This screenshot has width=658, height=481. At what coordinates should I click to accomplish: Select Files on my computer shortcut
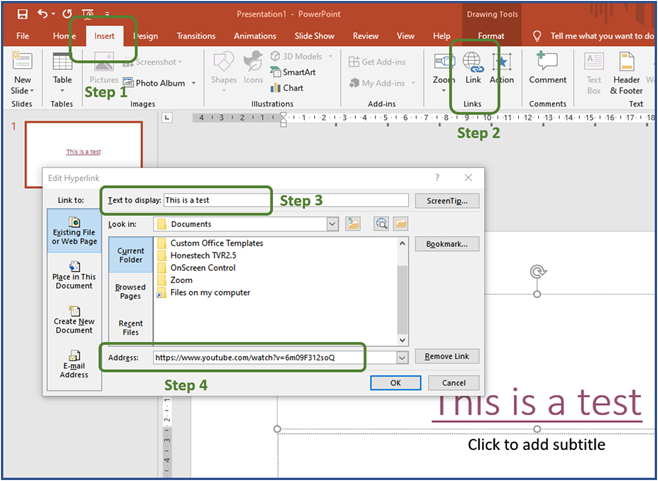pos(204,293)
